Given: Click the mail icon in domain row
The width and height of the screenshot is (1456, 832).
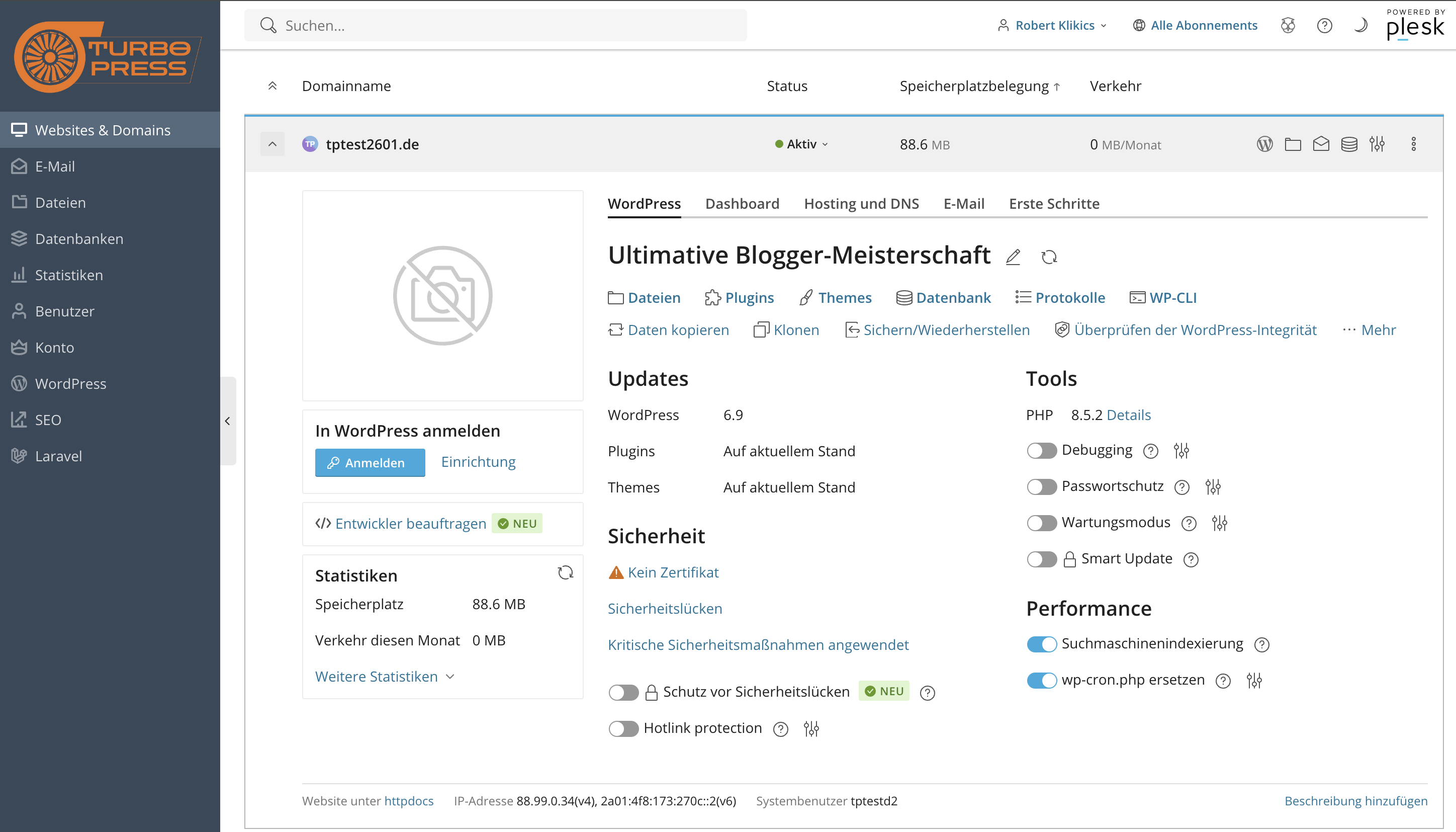Looking at the screenshot, I should [x=1321, y=144].
